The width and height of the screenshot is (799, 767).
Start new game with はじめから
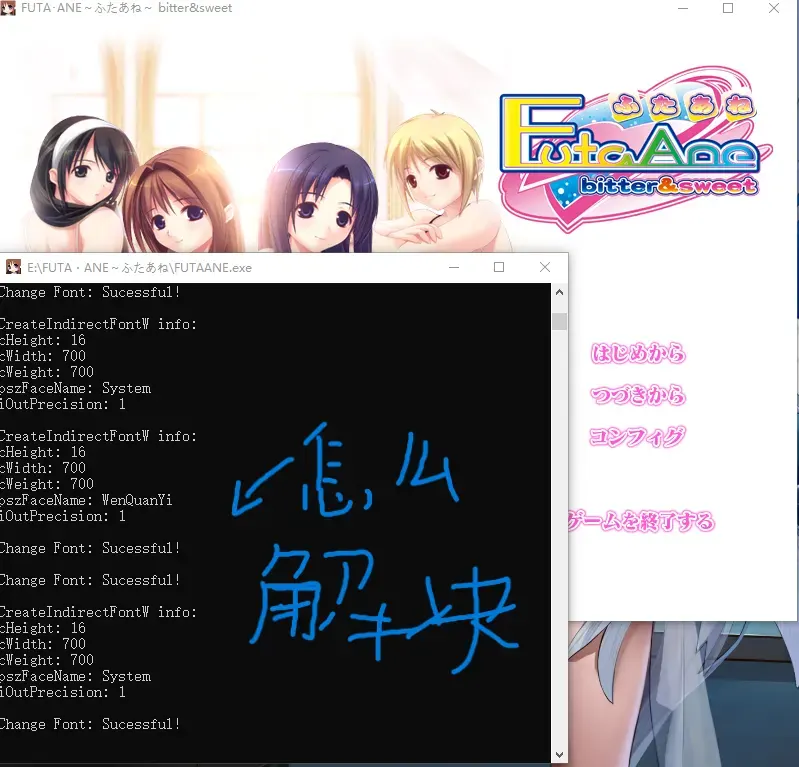(638, 353)
